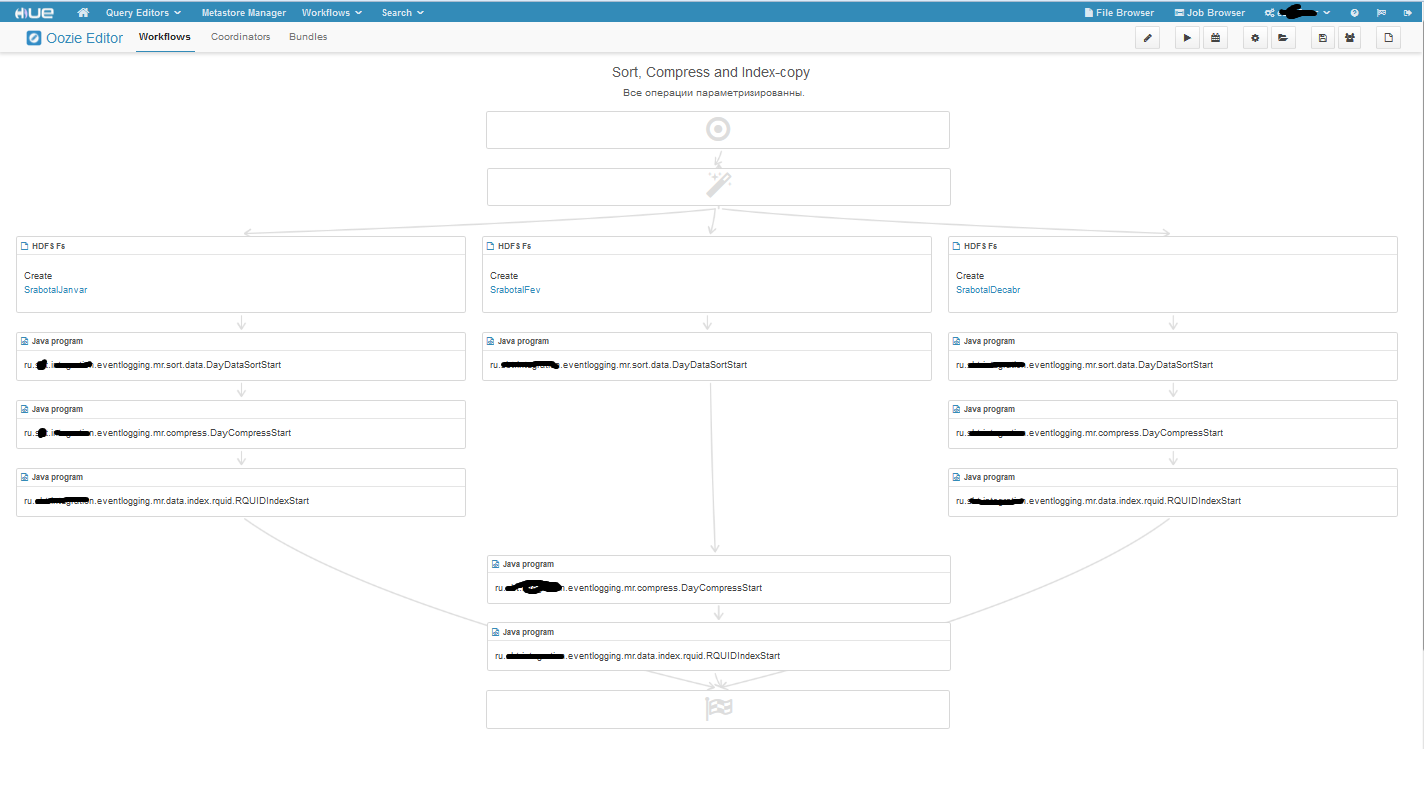Click the HDFS Fs icon above SrabotalJanvar

25,246
